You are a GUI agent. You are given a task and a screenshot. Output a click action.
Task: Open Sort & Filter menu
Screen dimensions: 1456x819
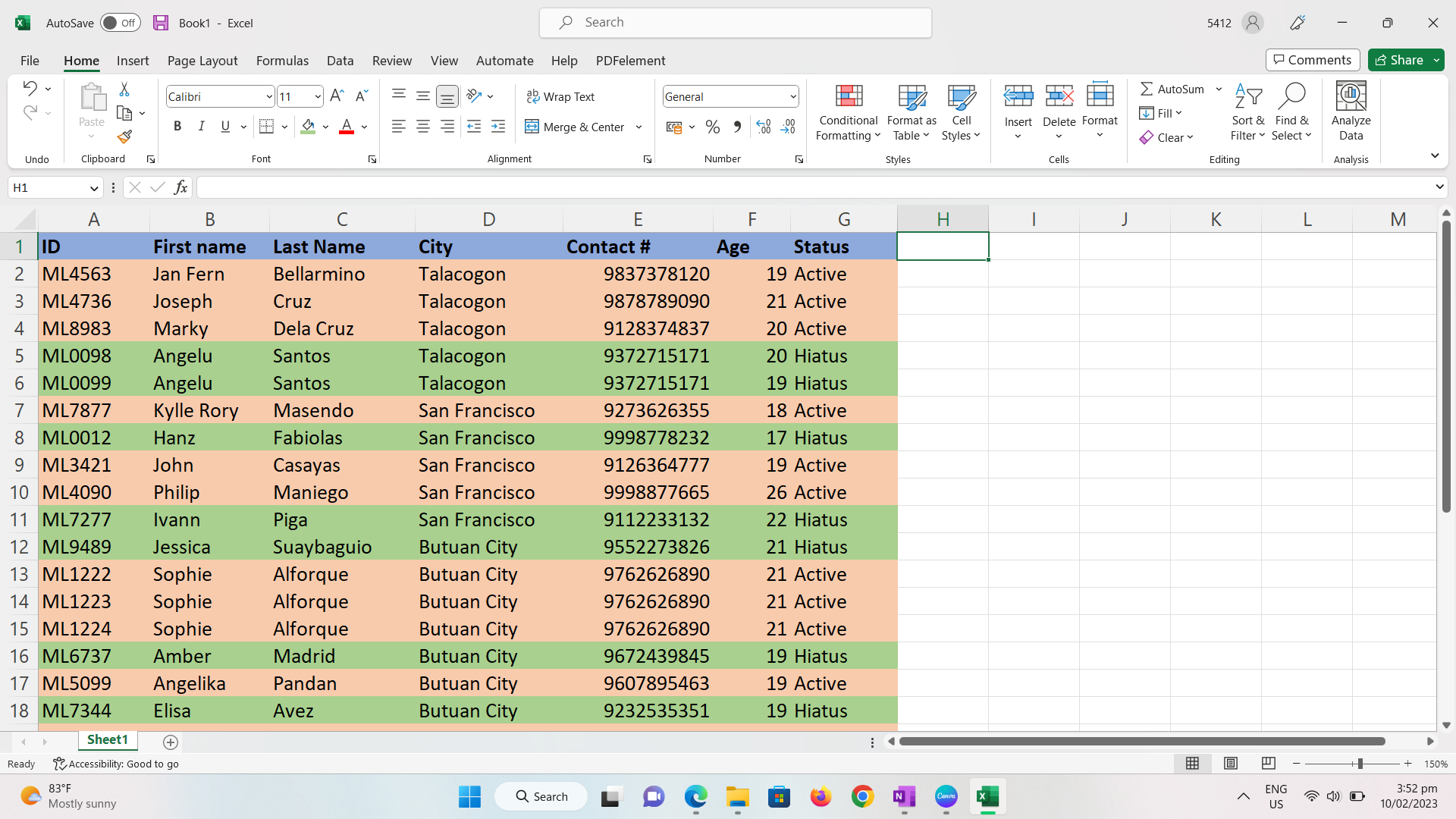click(1248, 112)
